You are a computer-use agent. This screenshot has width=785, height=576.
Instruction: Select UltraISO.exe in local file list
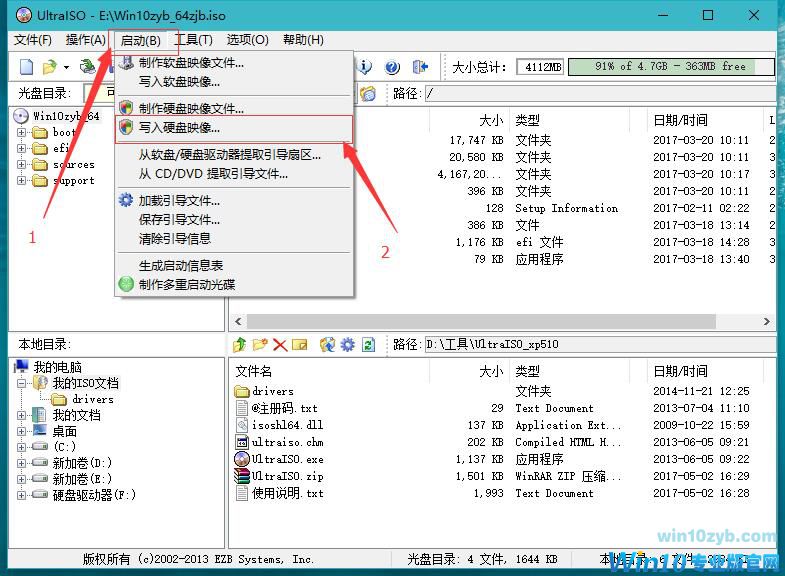pos(287,459)
